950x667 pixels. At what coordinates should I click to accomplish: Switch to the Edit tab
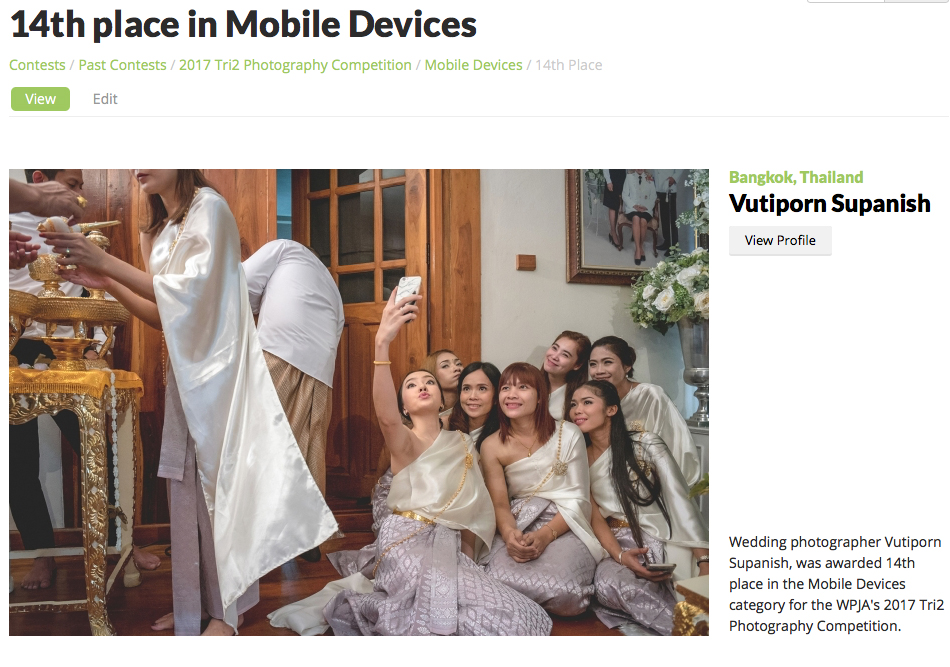tap(105, 99)
